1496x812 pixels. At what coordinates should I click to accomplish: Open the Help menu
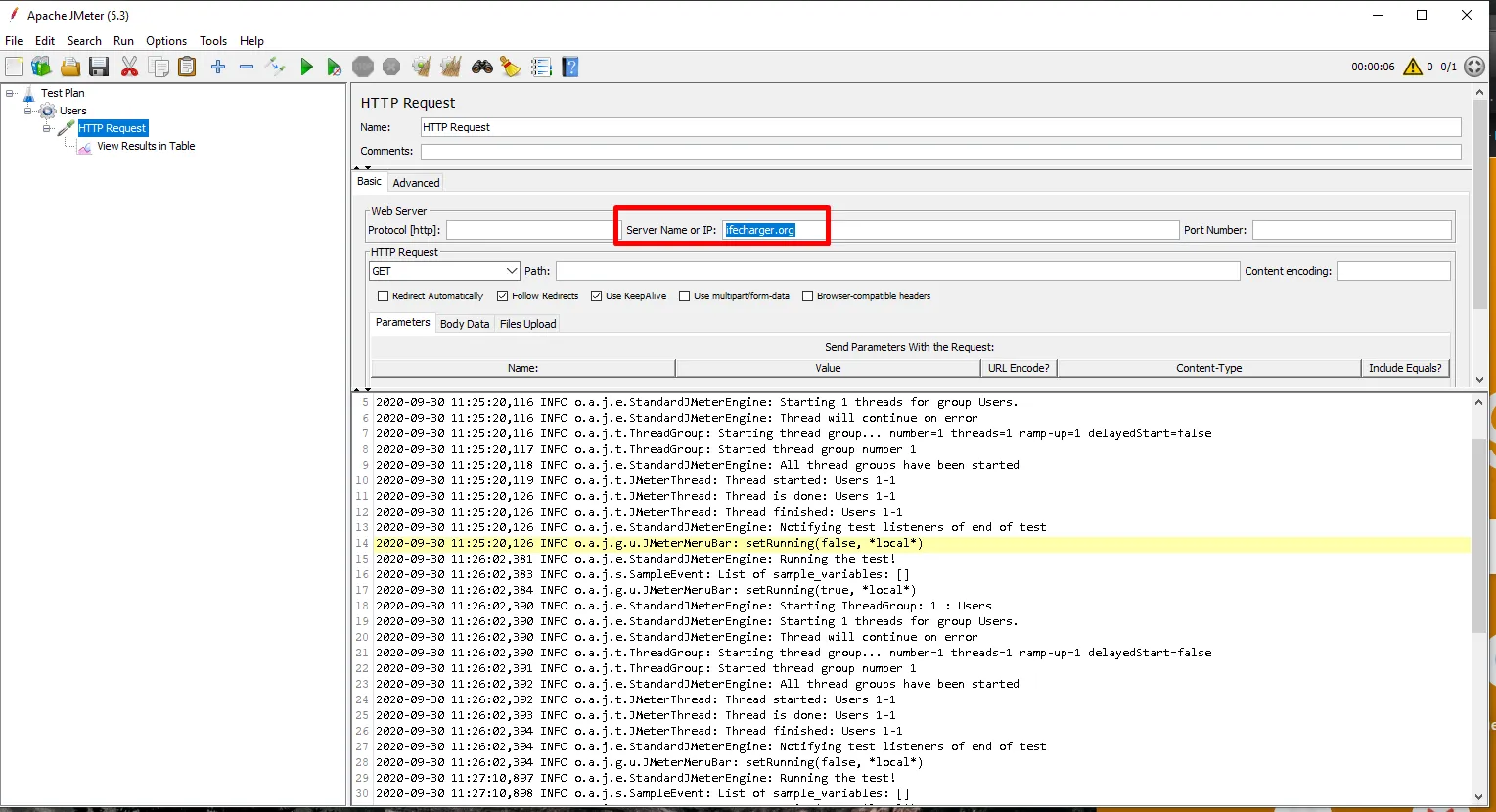[251, 41]
